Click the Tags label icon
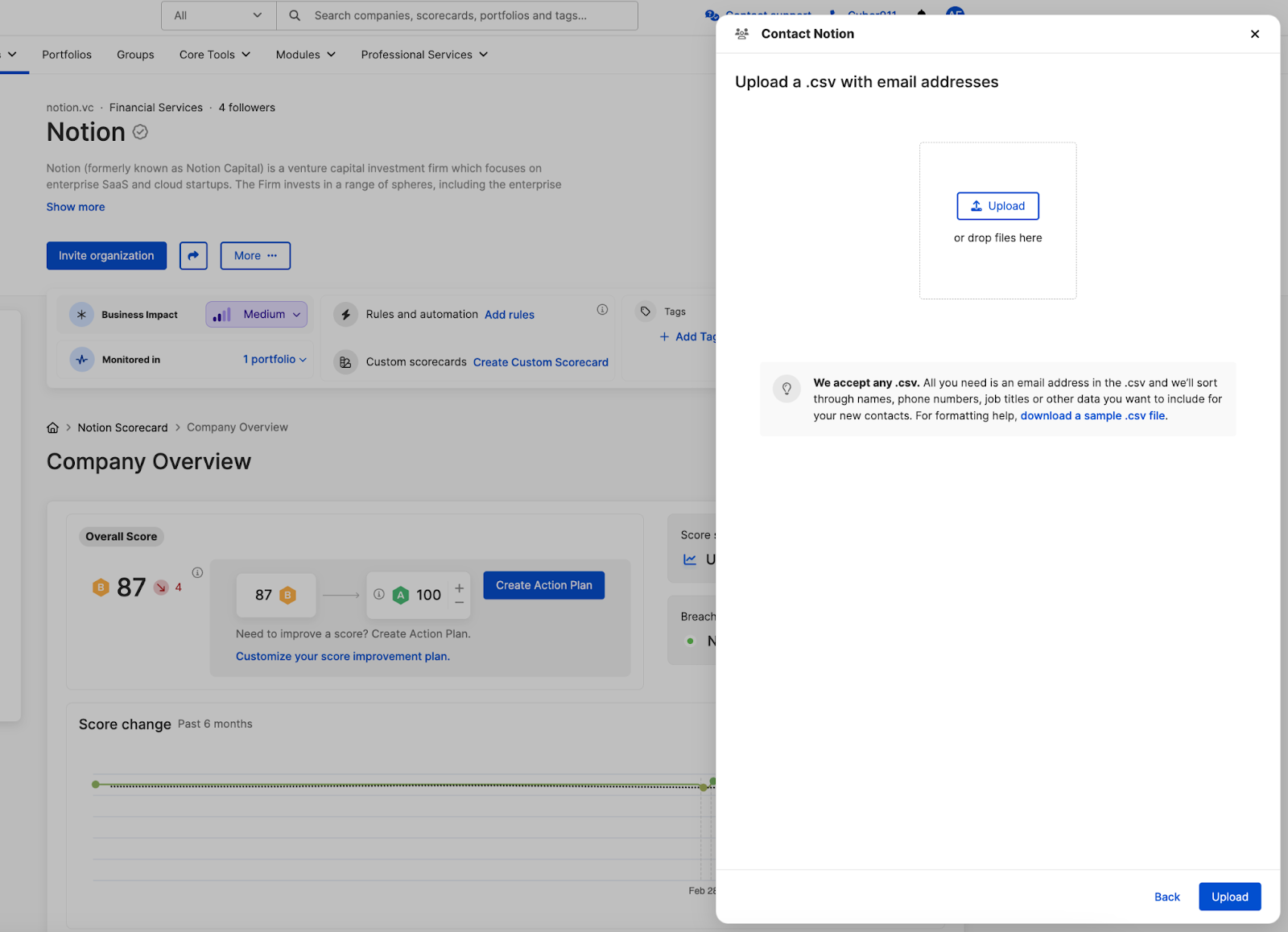The width and height of the screenshot is (1288, 932). point(645,311)
